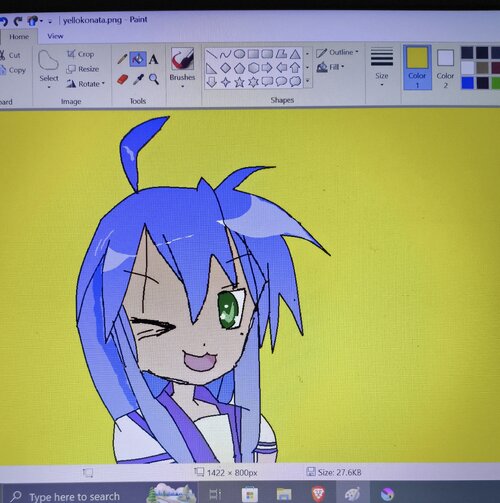
Task: Open File Explorer from the taskbar
Action: click(284, 494)
